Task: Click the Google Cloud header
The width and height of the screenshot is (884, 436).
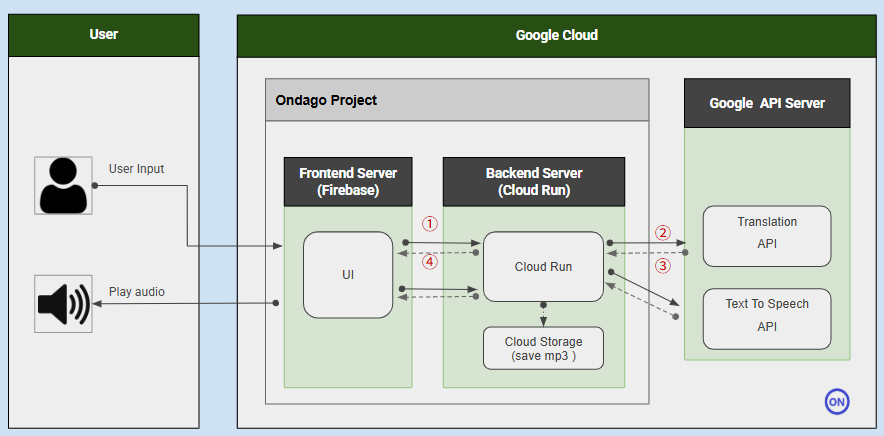Action: [556, 36]
